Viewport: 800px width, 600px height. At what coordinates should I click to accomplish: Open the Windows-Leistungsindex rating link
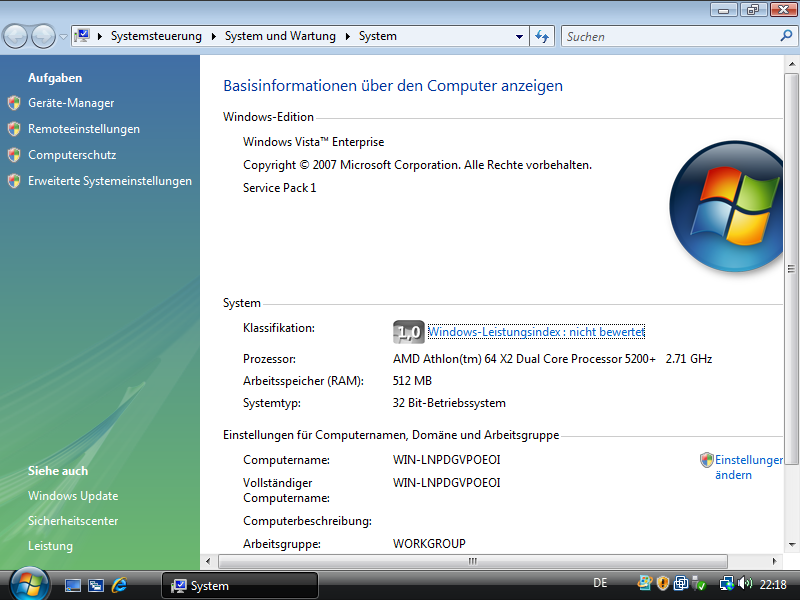coord(534,331)
